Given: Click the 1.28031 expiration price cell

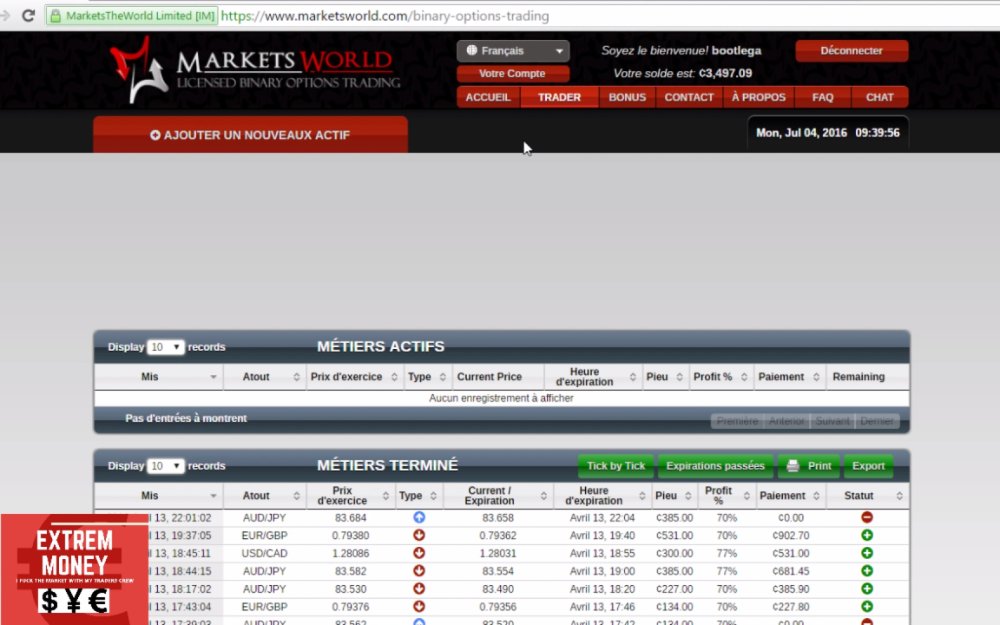Looking at the screenshot, I should [x=498, y=553].
